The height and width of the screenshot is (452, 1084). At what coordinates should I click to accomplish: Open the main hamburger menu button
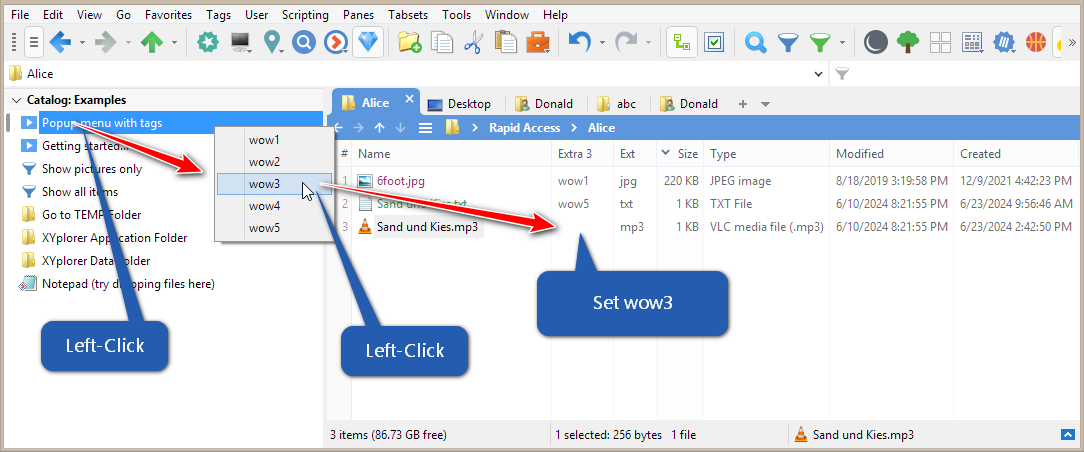tap(34, 43)
